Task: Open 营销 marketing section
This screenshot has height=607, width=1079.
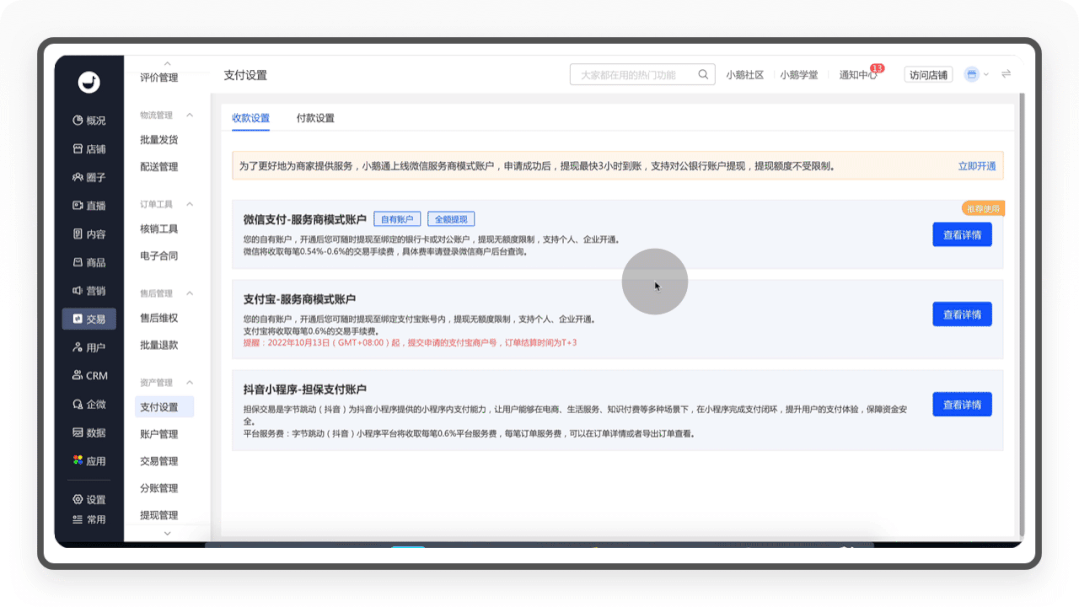Action: click(89, 291)
